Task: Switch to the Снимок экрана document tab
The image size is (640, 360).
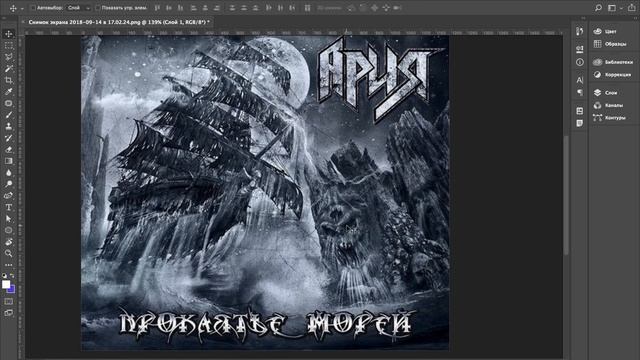Action: (x=119, y=22)
